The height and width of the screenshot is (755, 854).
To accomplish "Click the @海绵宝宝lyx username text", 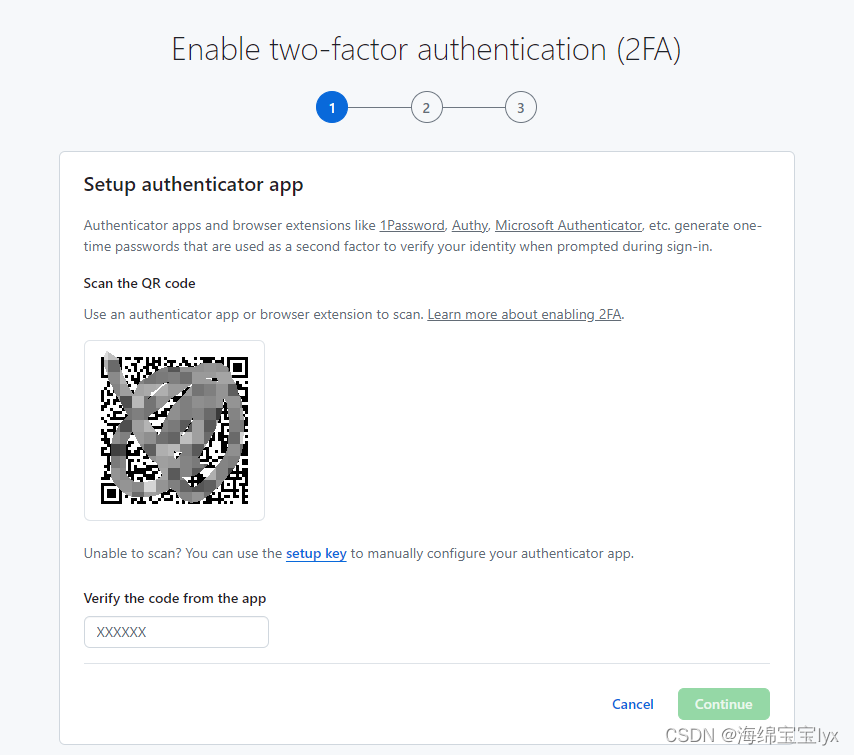I will 778,734.
